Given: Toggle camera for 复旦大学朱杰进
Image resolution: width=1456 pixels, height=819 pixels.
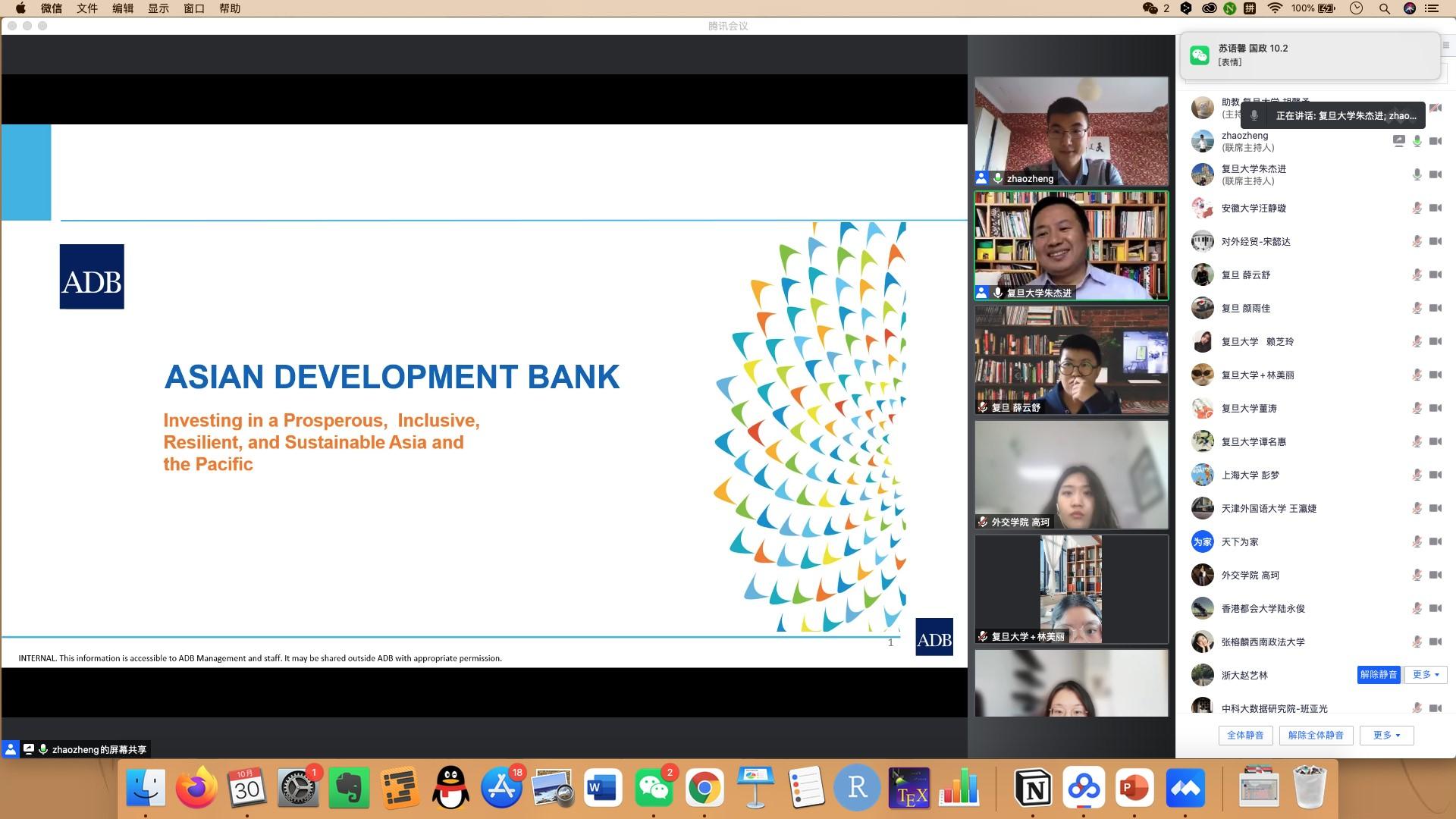Looking at the screenshot, I should pos(1436,174).
